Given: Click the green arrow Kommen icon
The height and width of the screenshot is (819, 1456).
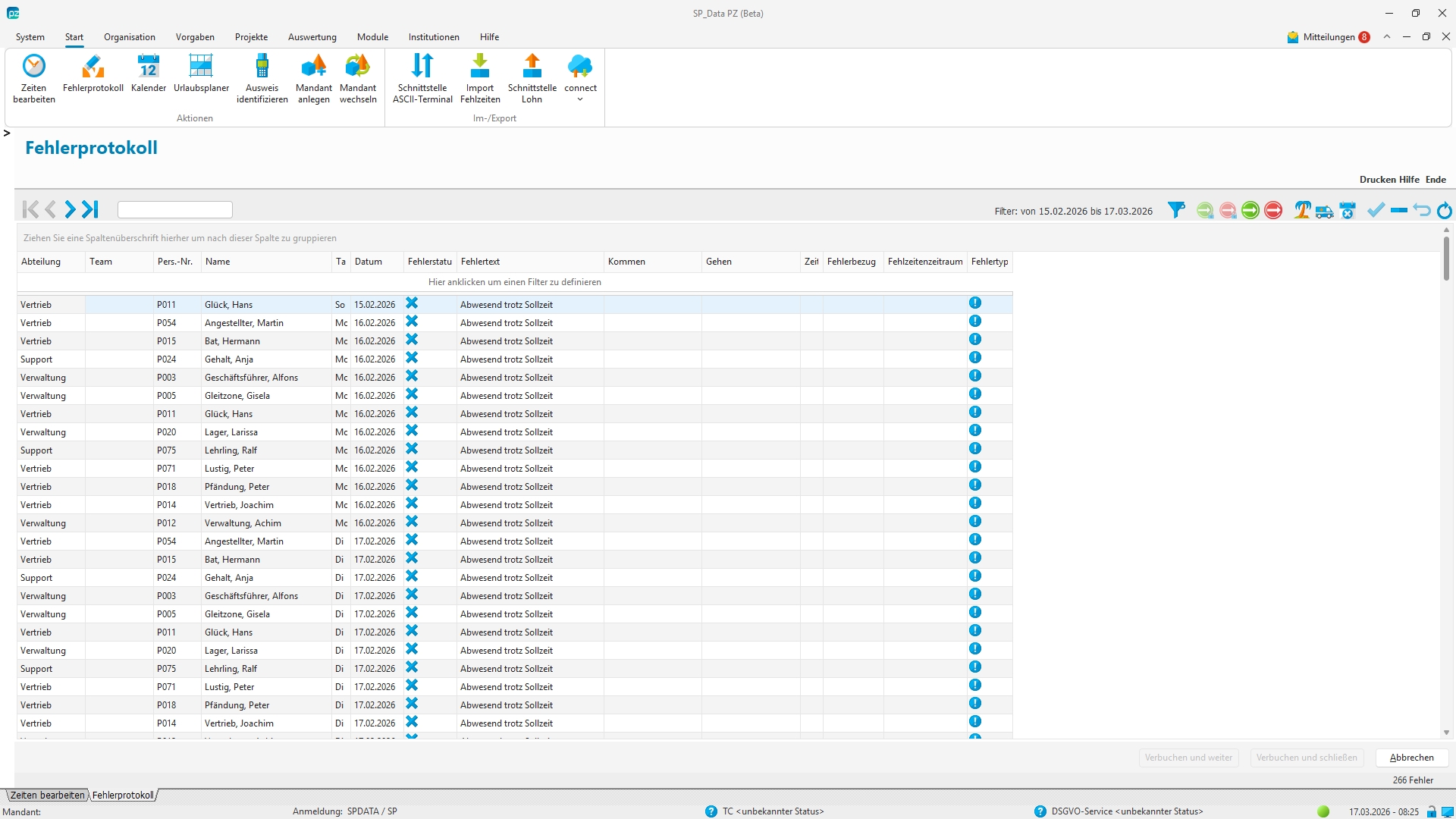Looking at the screenshot, I should [x=1250, y=210].
